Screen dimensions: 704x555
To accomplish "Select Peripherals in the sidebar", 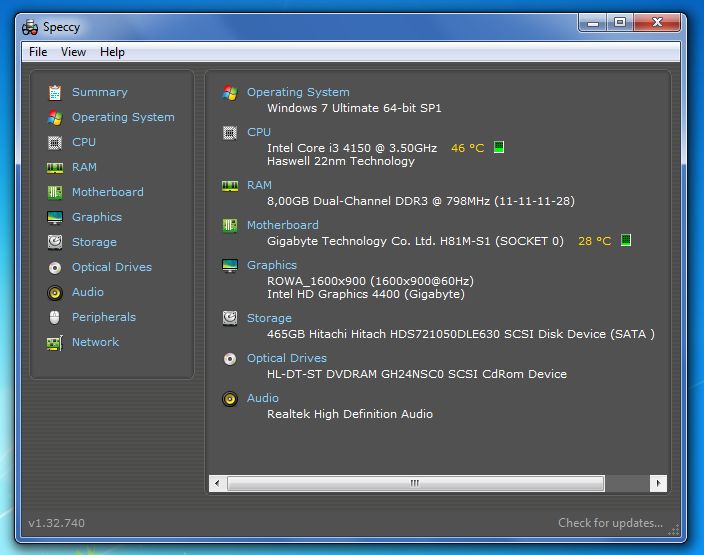I will click(104, 317).
